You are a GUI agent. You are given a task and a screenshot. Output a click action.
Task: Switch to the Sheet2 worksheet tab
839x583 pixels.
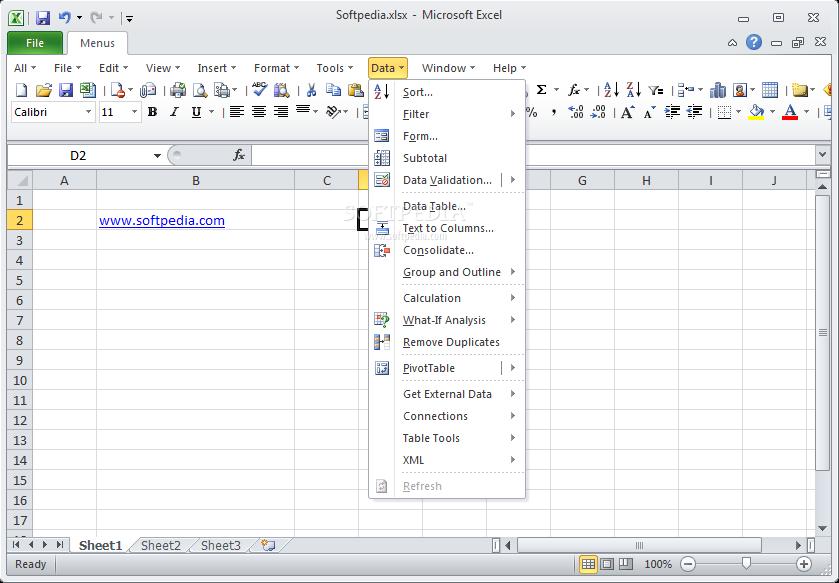161,546
